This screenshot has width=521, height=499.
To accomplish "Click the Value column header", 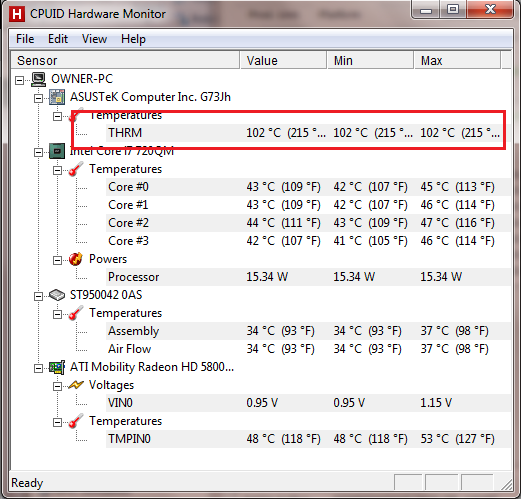I will [x=283, y=60].
